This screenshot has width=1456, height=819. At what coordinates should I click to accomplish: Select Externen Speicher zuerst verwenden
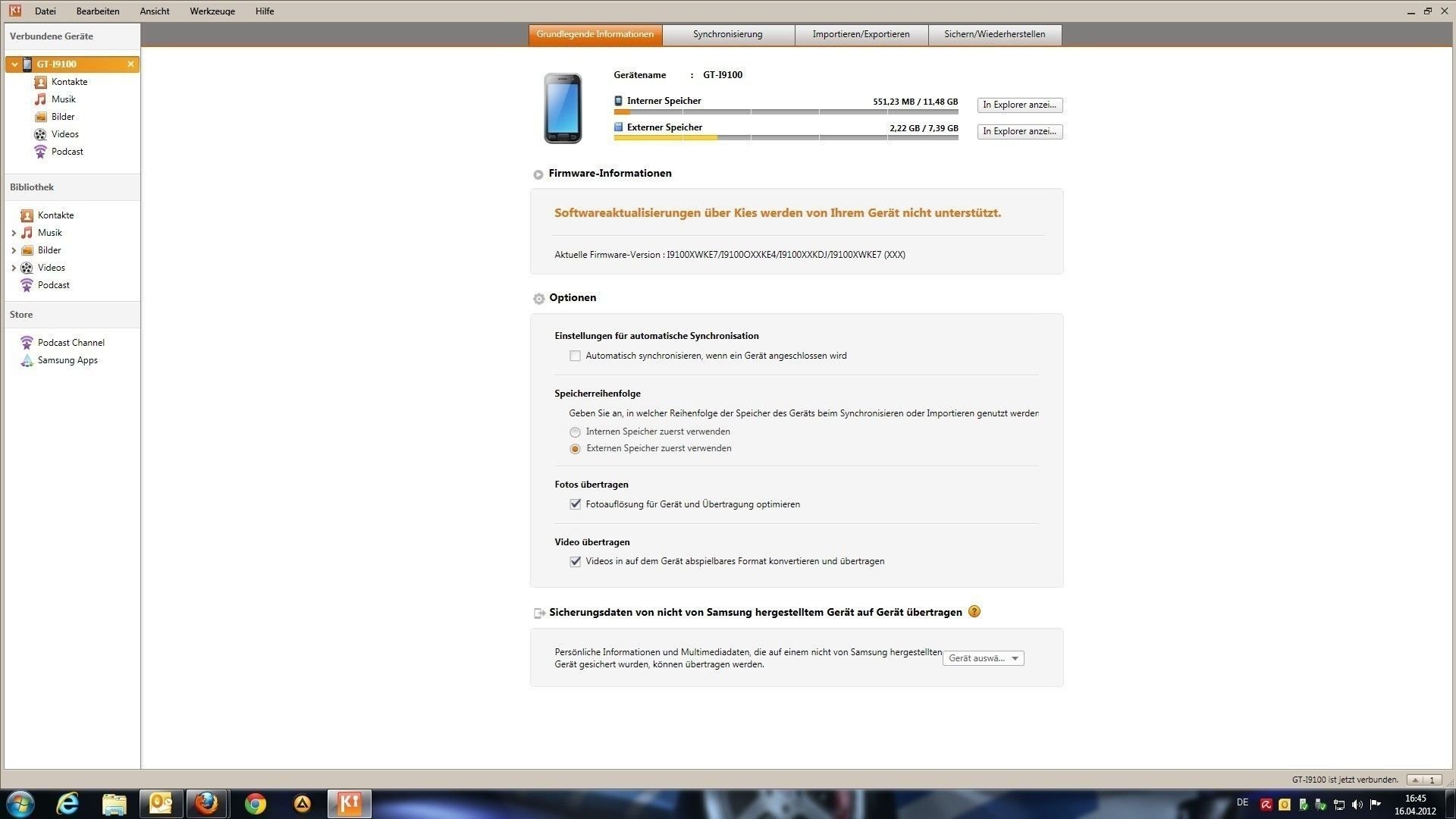click(x=575, y=449)
